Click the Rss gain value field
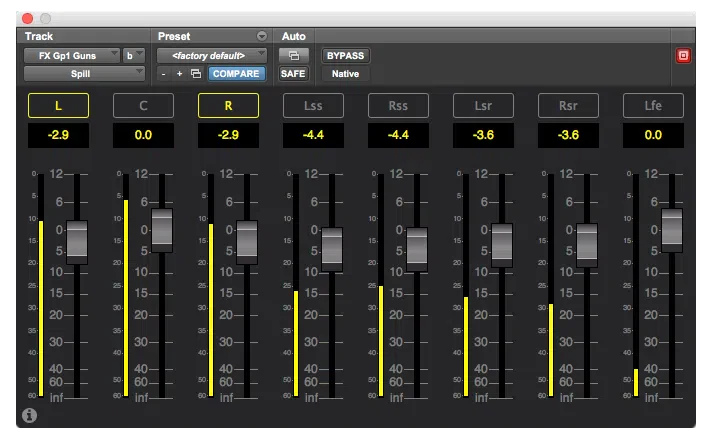712x438 pixels. click(x=398, y=135)
